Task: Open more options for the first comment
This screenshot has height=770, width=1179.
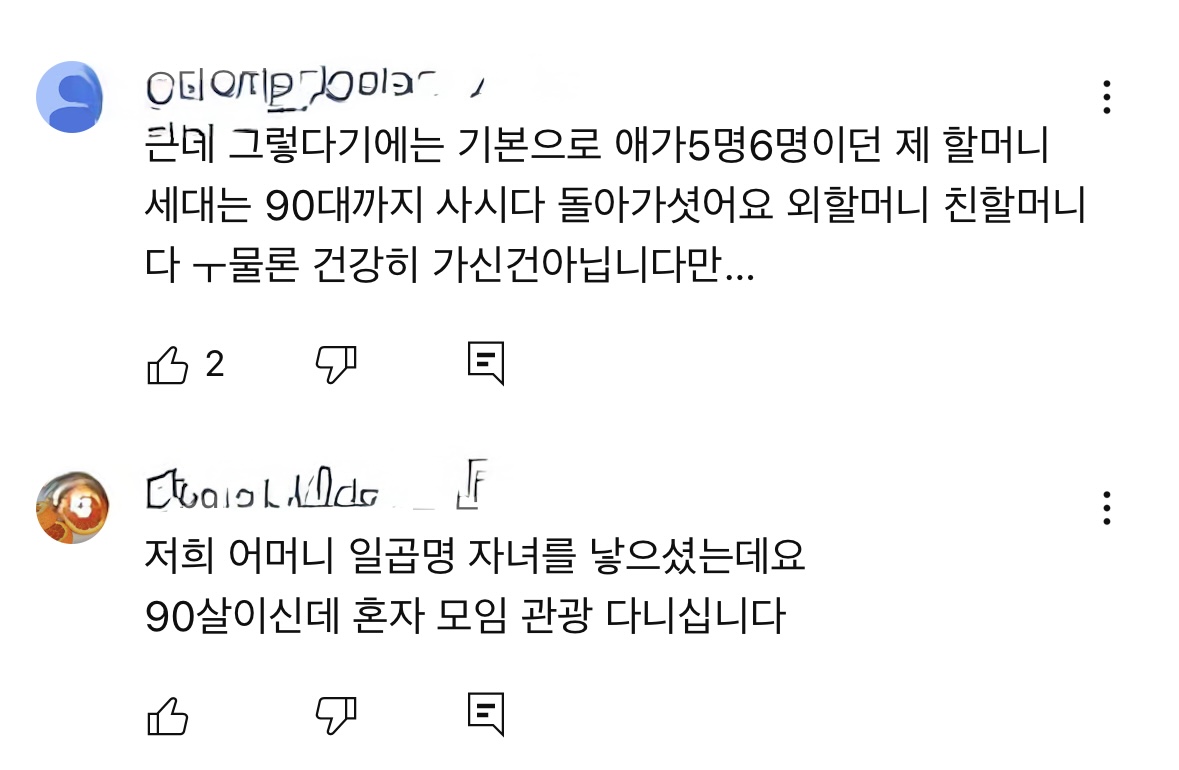Action: pos(1106,97)
